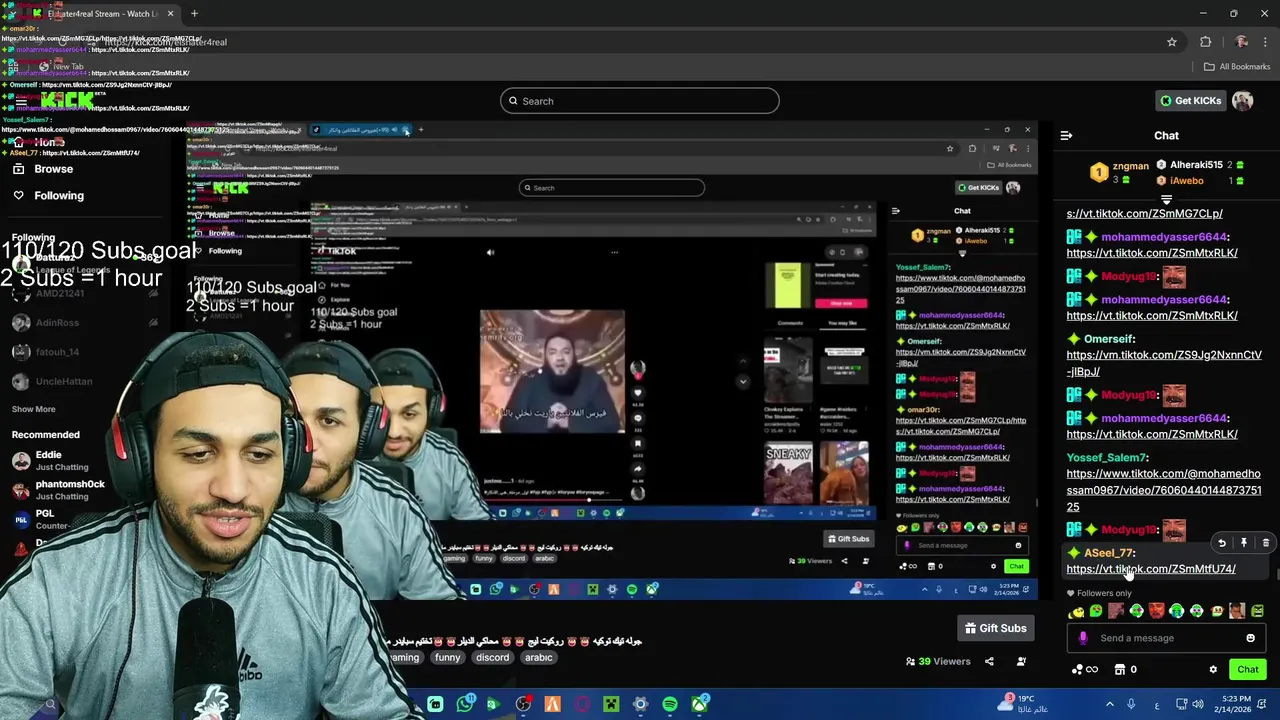Click the browser address bar URL

165,42
